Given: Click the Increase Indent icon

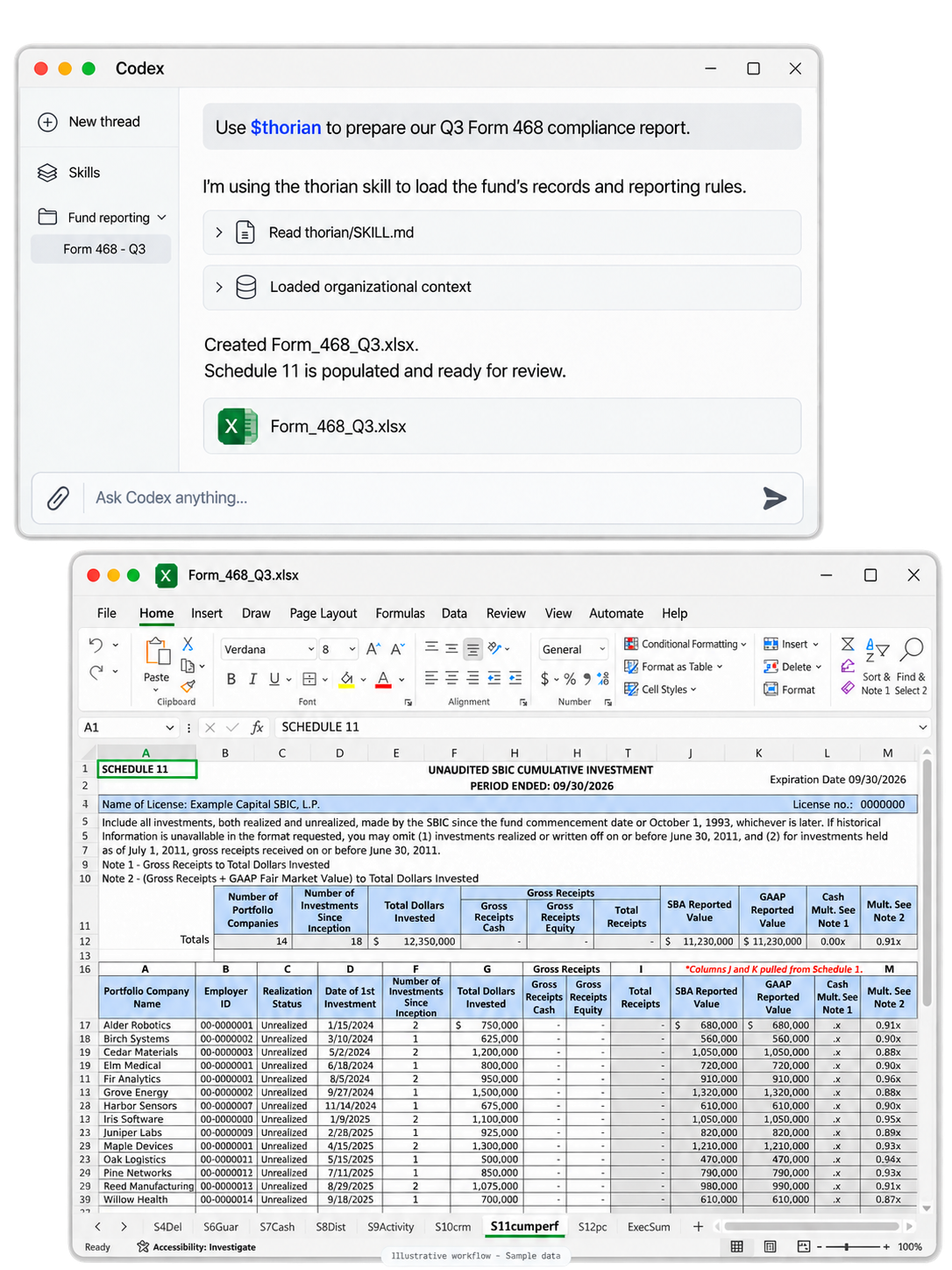Looking at the screenshot, I should (x=515, y=678).
